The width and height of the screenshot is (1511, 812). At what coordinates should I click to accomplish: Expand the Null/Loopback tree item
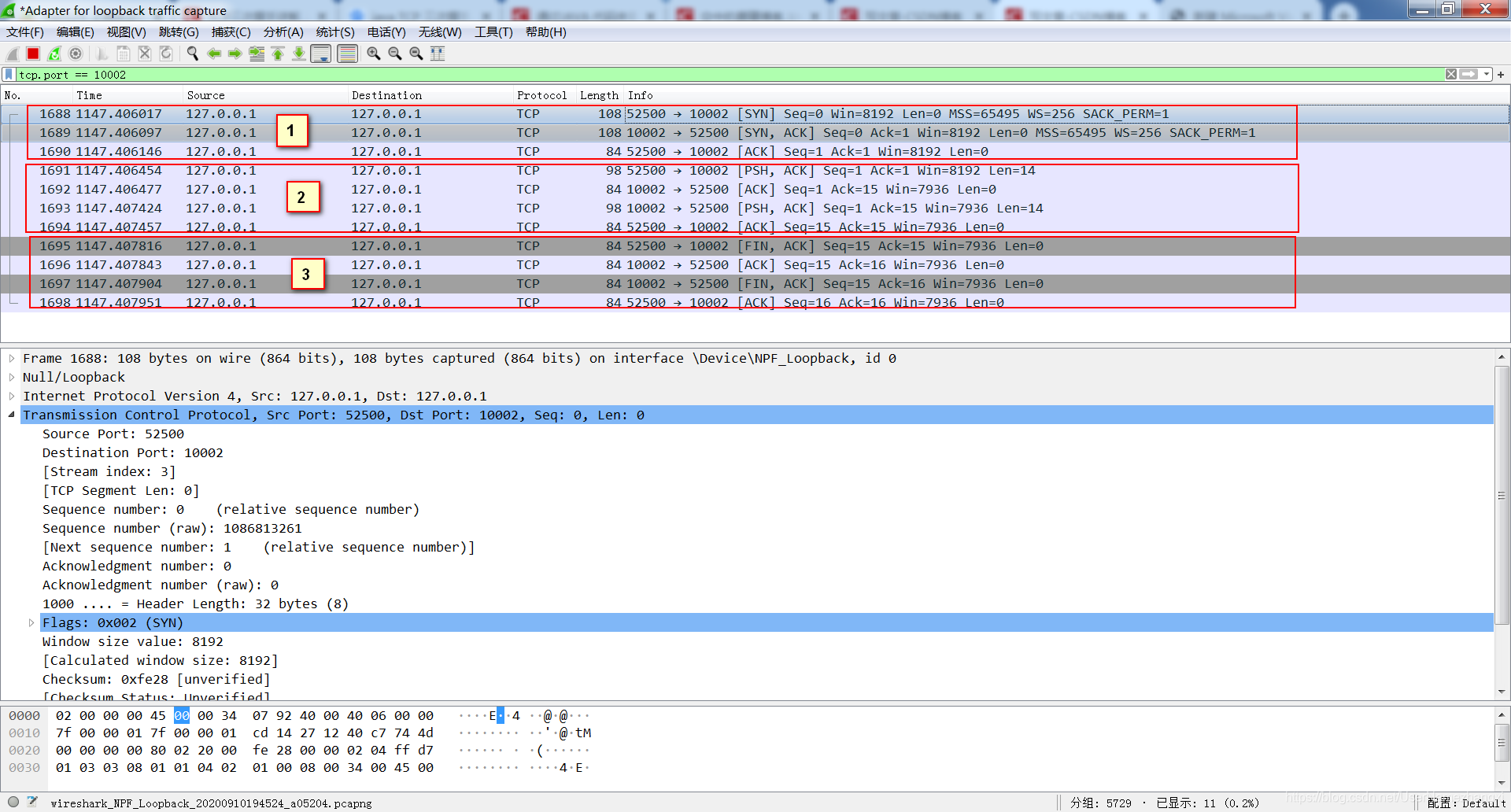(x=12, y=377)
